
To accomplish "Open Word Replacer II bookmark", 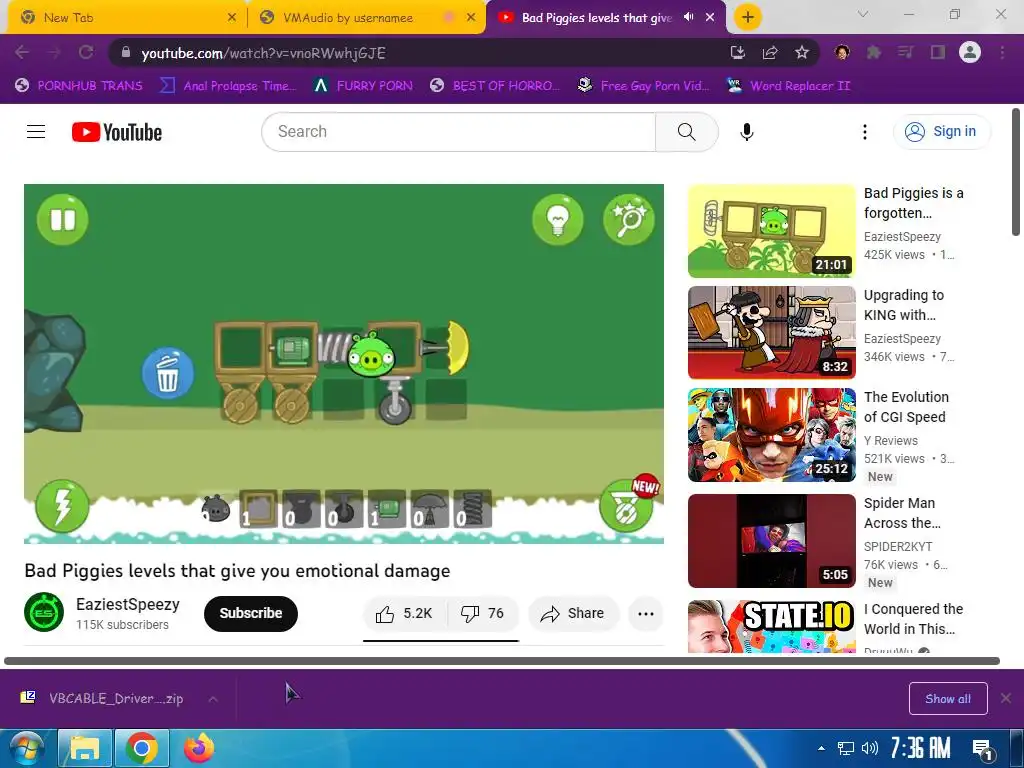I will (x=789, y=86).
